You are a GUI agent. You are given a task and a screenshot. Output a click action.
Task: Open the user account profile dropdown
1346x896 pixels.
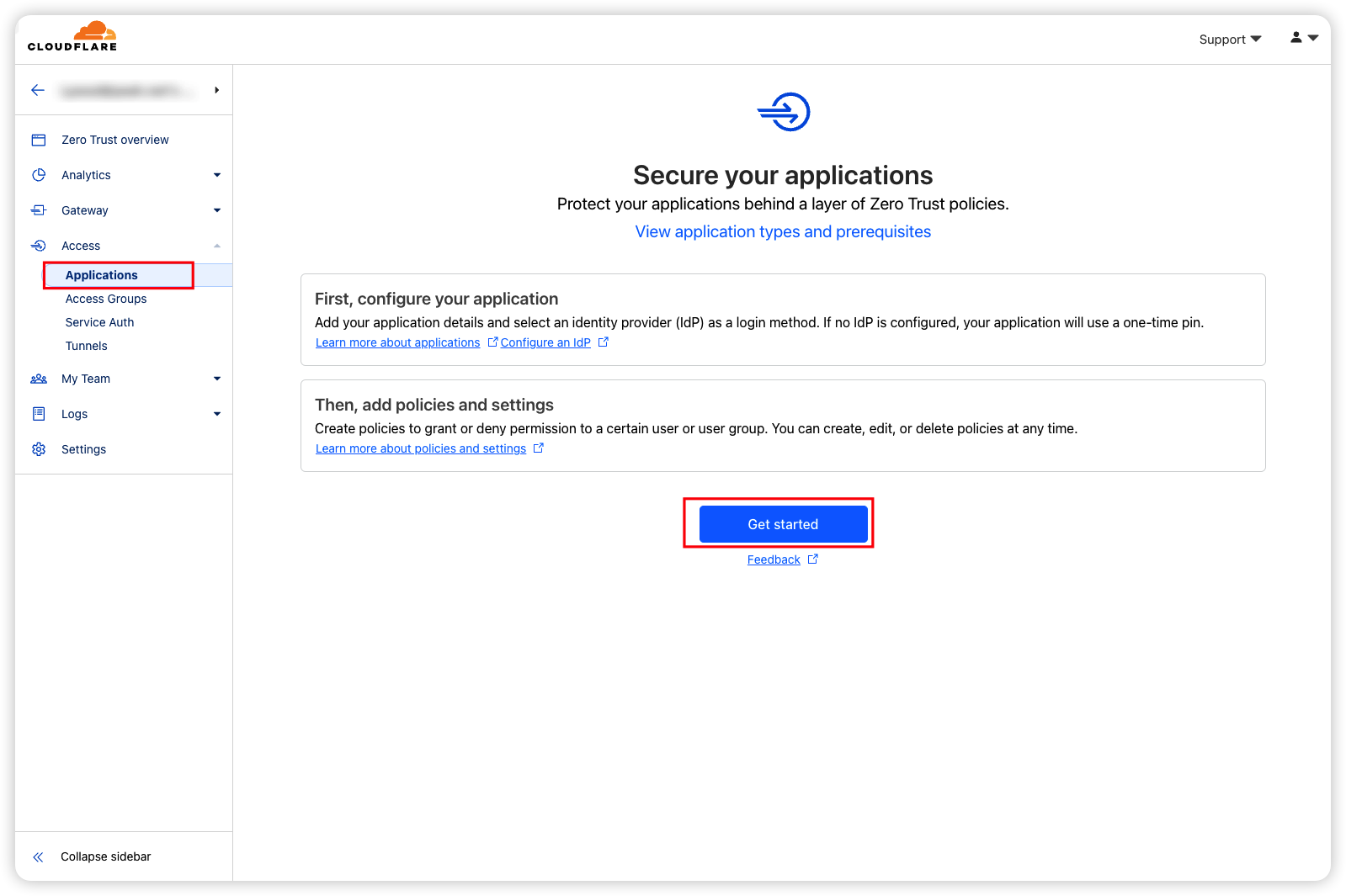tap(1304, 38)
